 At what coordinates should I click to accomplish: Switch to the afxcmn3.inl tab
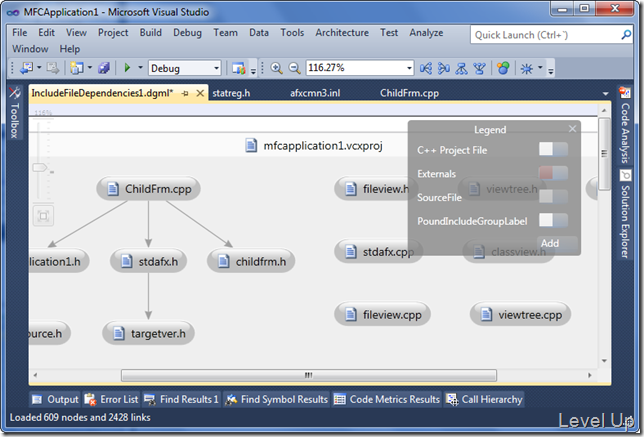point(315,93)
